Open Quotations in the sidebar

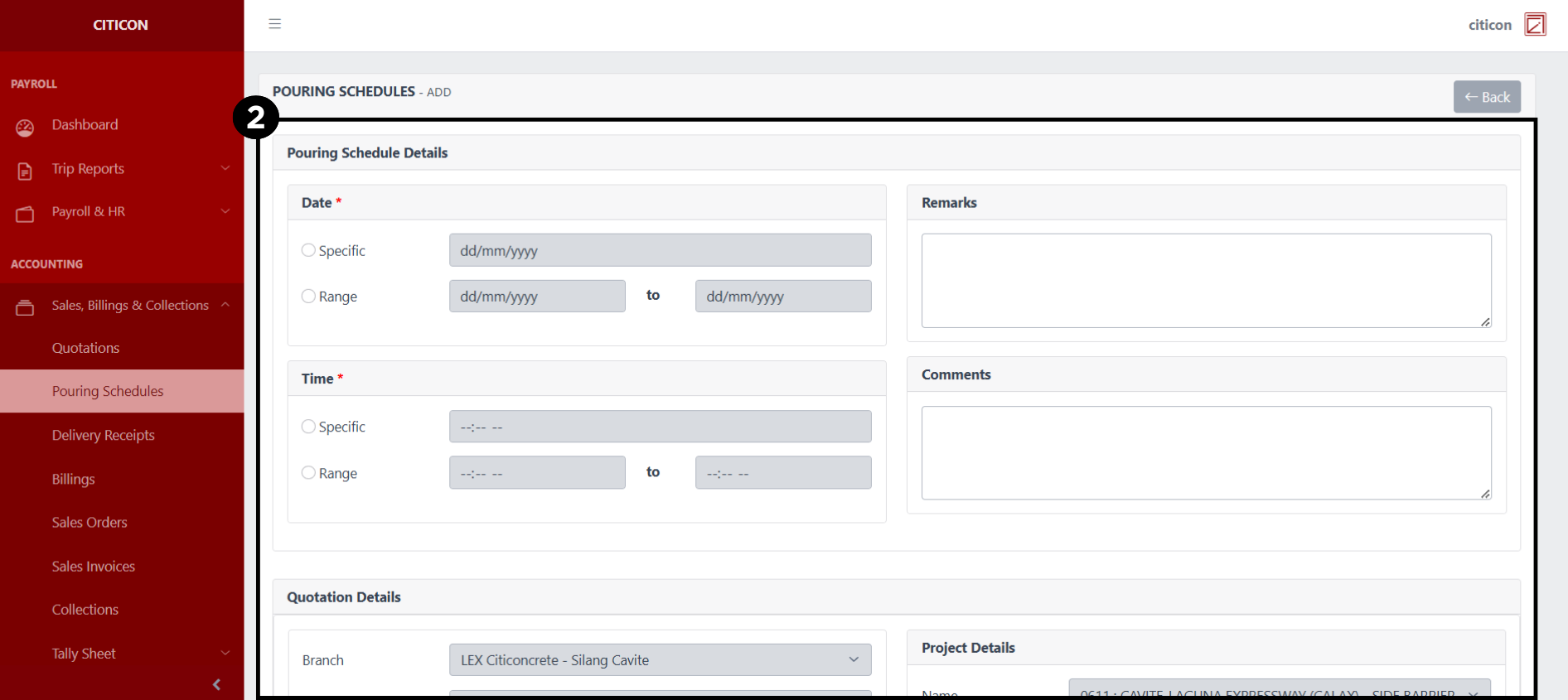86,348
